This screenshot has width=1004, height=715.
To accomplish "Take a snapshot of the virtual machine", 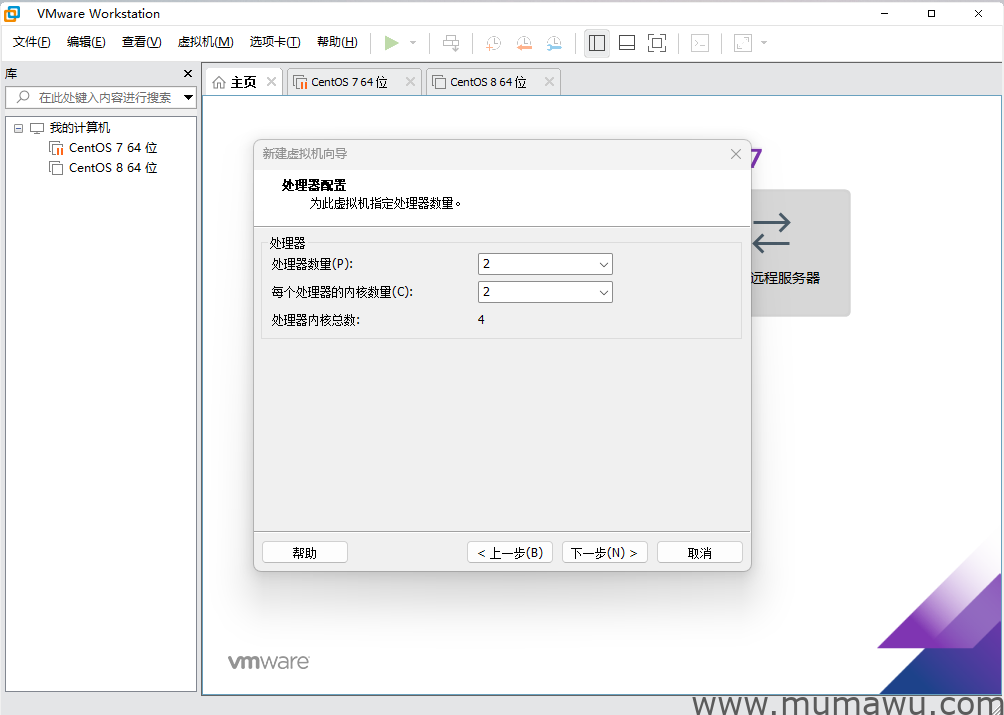I will [x=493, y=42].
